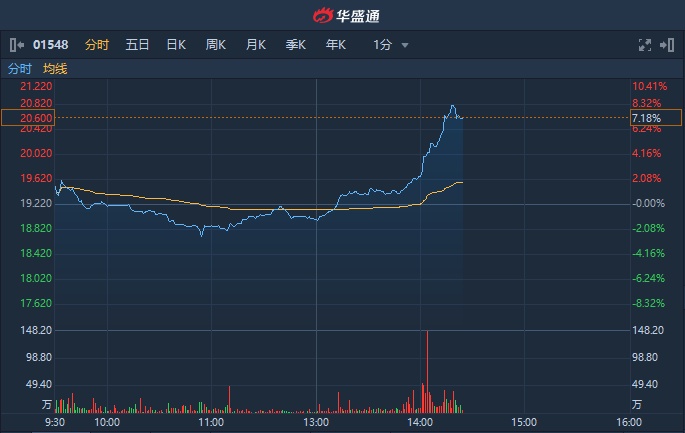Viewport: 685px width, 433px height.
Task: Toggle the 分时 line legend
Action: [20, 69]
